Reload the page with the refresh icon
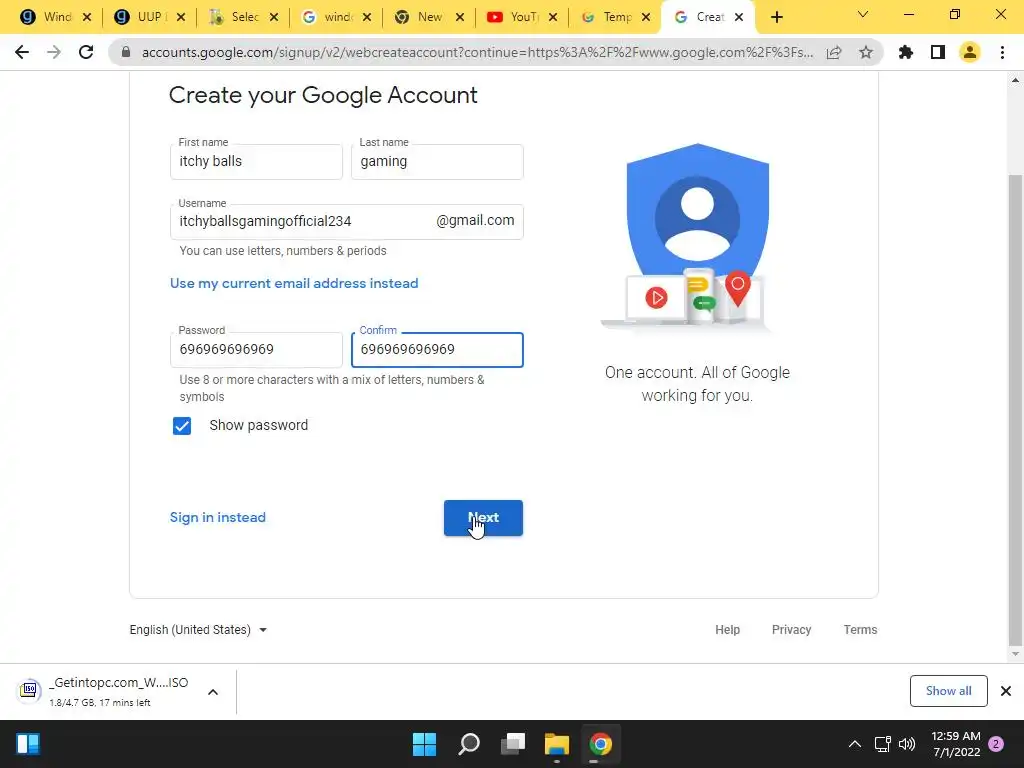This screenshot has height=768, width=1024. tap(86, 52)
